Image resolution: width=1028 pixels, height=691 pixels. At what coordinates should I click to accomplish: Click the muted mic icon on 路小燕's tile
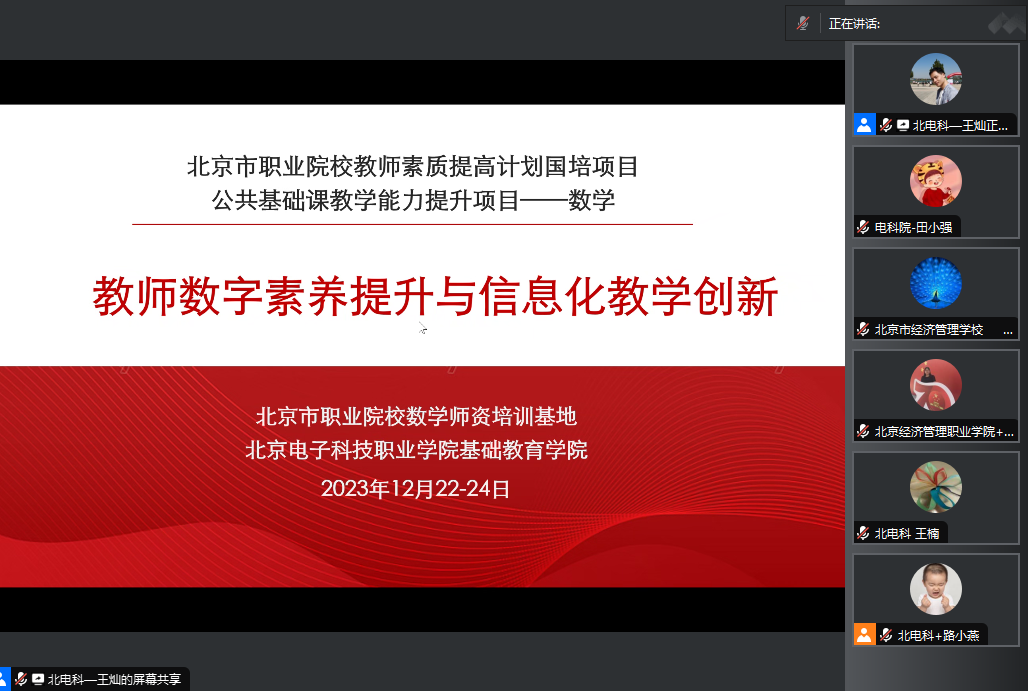pos(886,634)
